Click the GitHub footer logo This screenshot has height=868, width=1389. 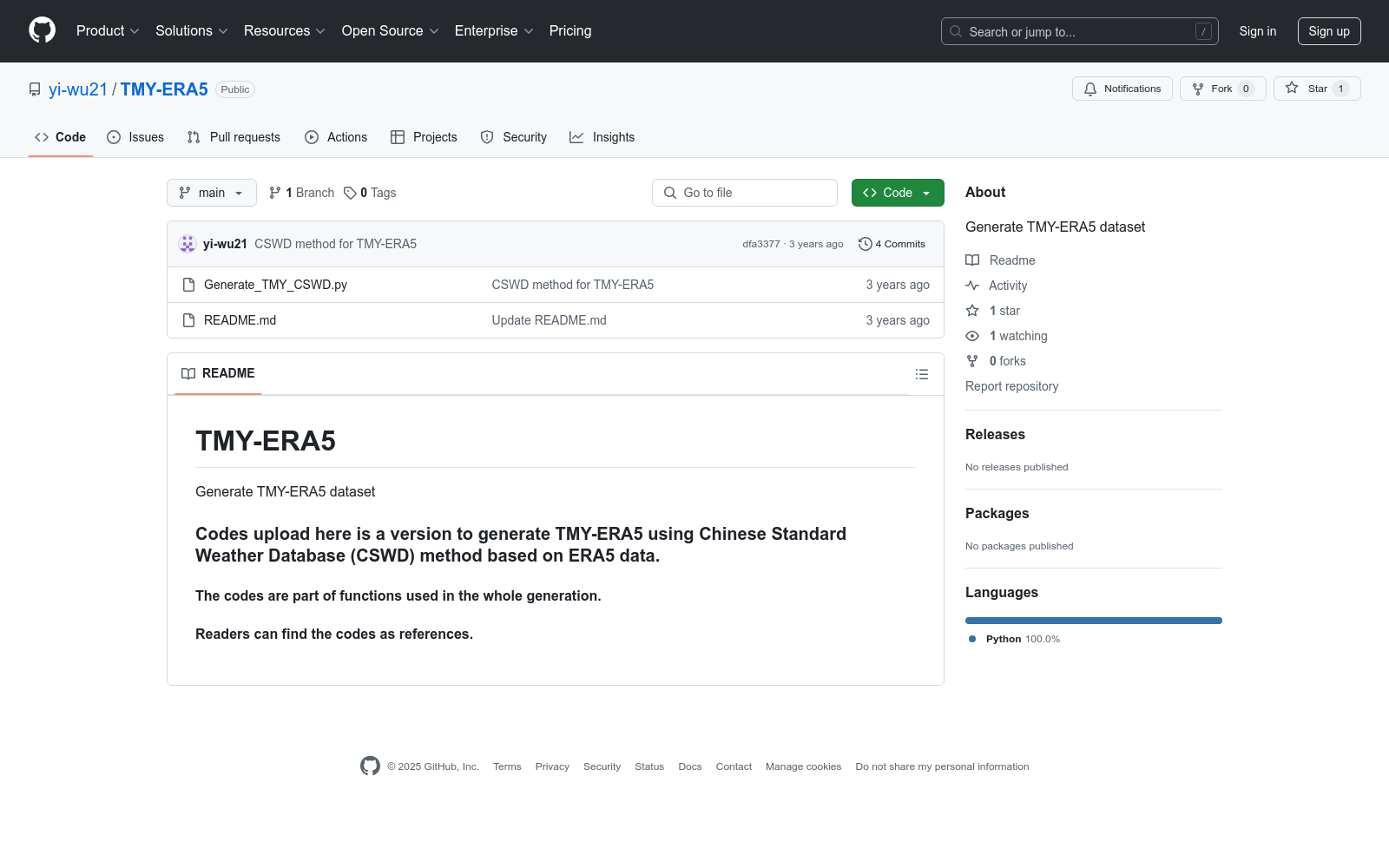370,766
